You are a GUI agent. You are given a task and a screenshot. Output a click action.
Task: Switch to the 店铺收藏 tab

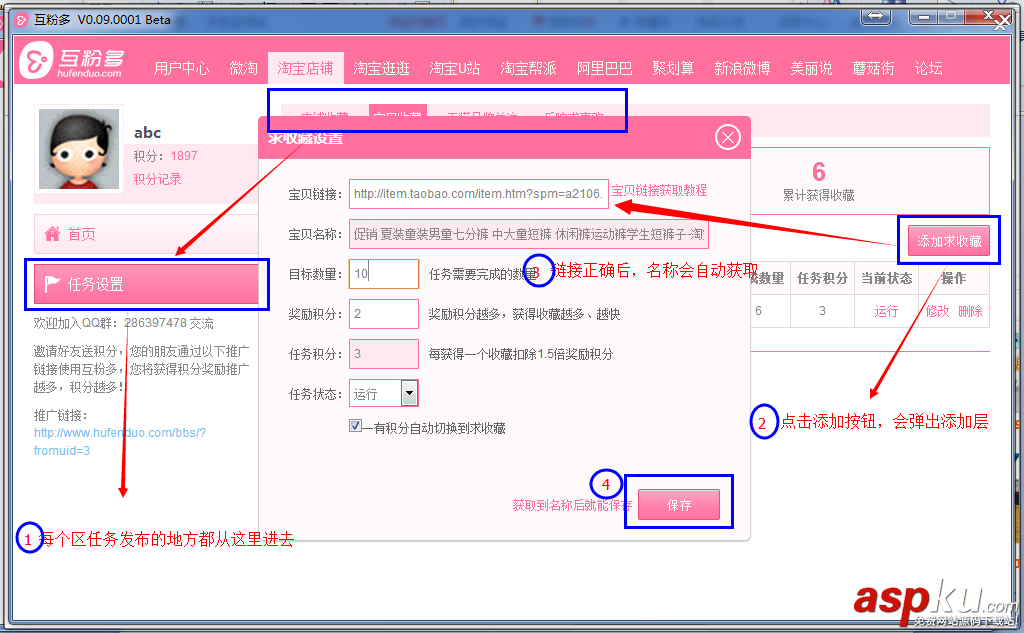coord(326,112)
